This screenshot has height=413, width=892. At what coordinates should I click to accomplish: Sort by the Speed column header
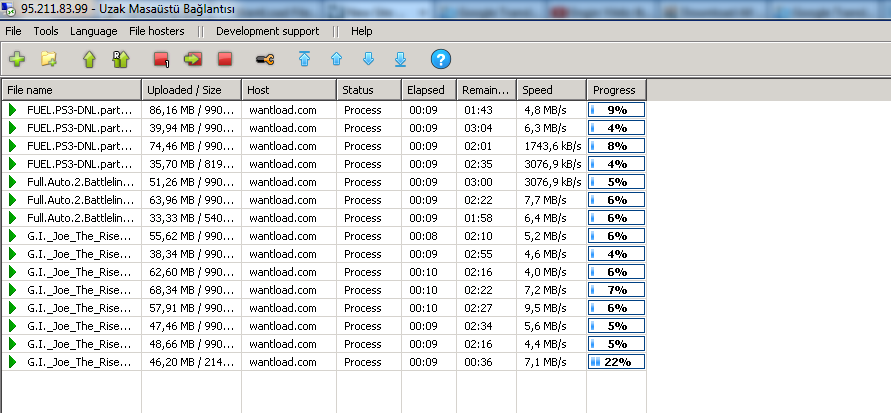point(552,90)
